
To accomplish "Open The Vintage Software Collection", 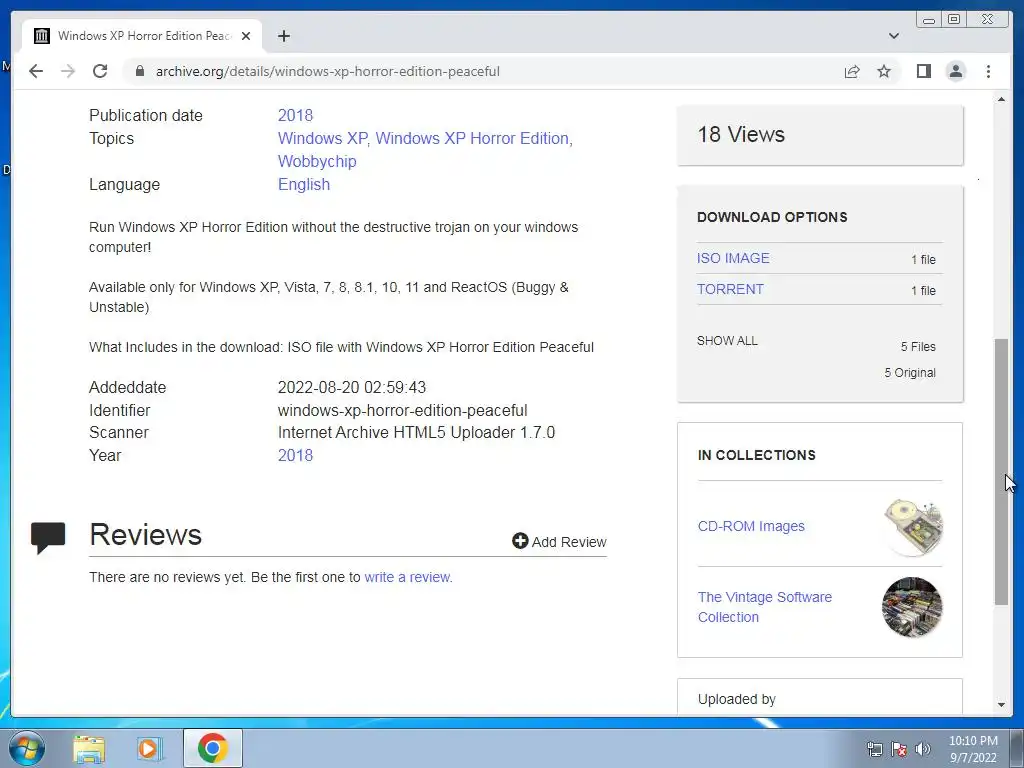I will point(764,607).
